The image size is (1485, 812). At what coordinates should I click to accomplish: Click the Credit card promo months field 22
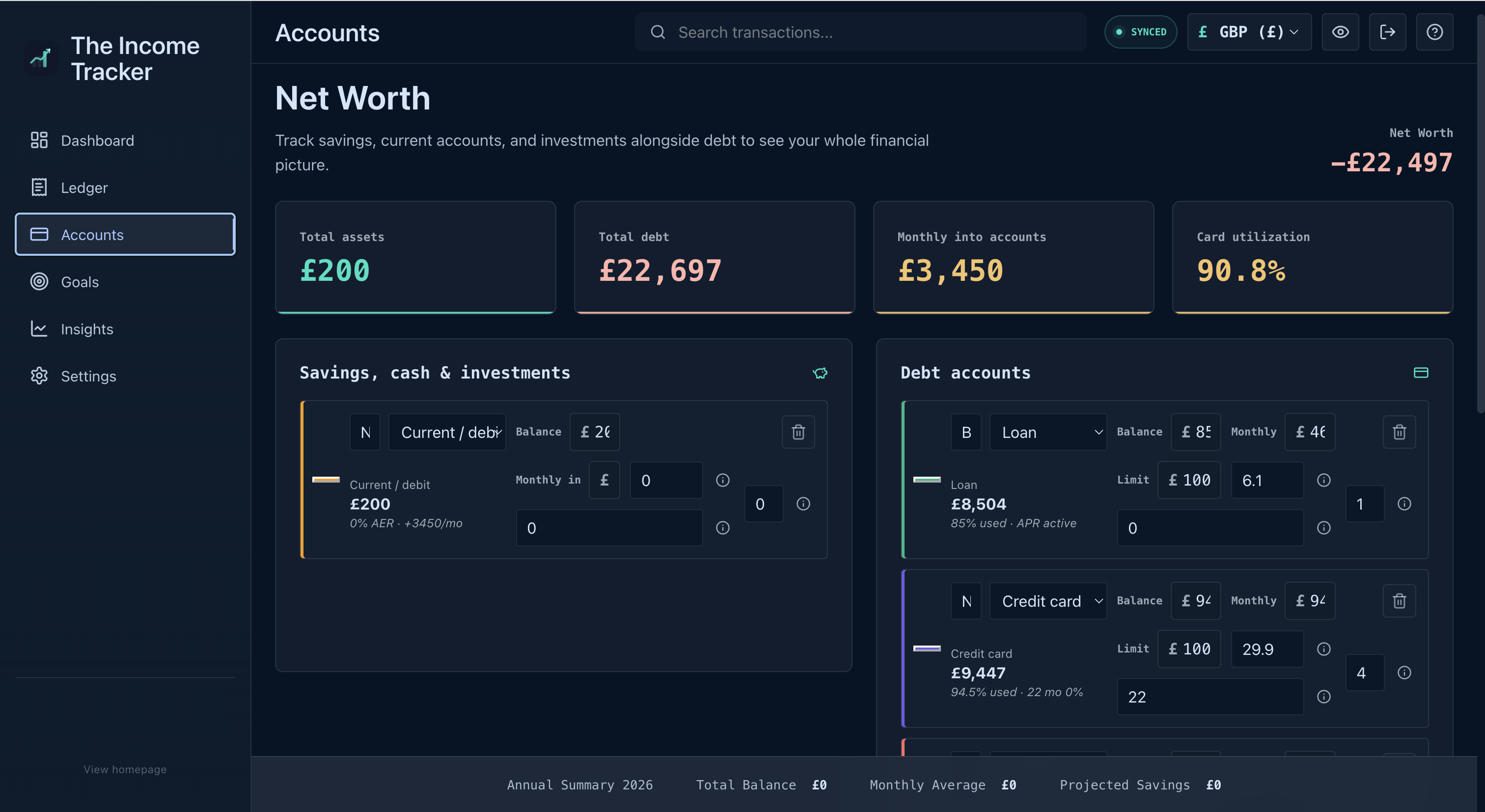click(x=1210, y=697)
